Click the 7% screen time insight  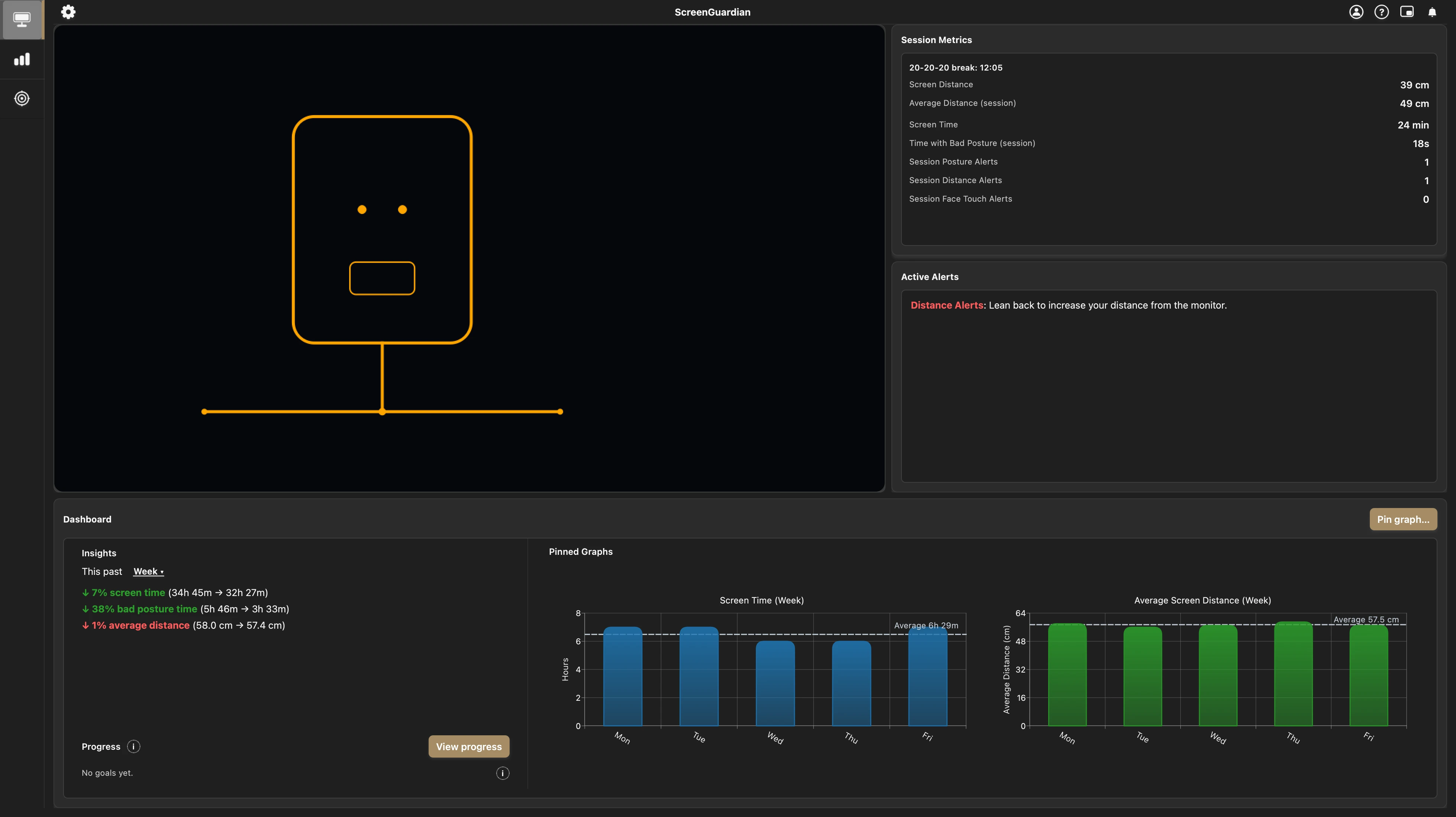(175, 593)
